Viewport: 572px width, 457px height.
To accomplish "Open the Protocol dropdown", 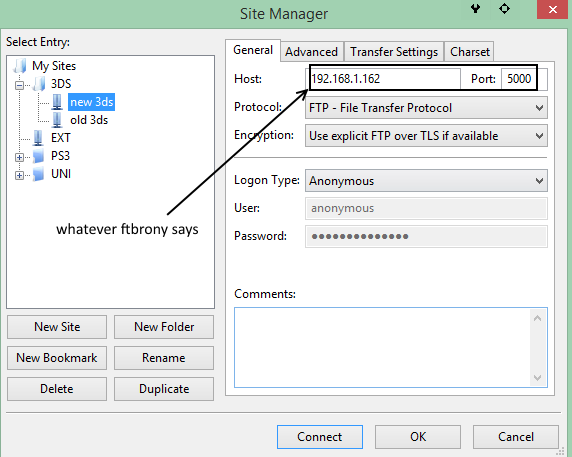I will tap(426, 108).
